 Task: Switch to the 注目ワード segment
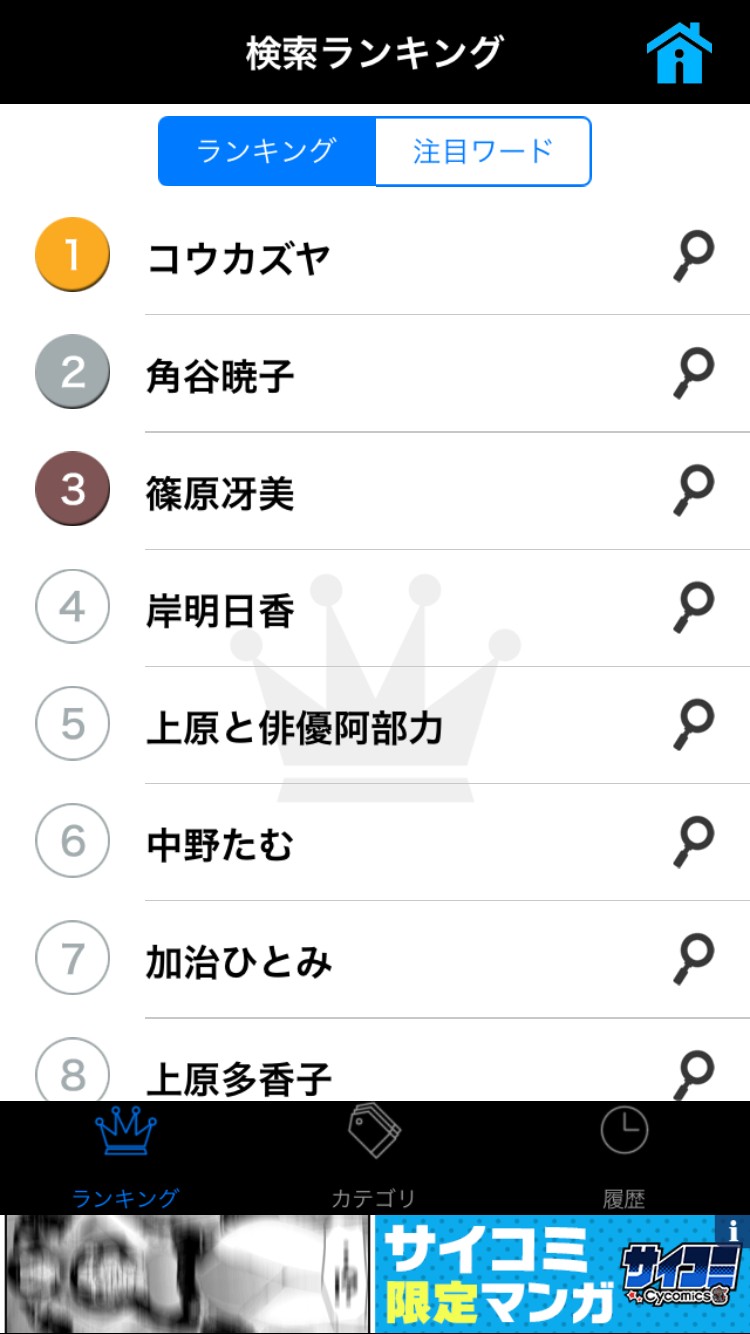click(483, 151)
